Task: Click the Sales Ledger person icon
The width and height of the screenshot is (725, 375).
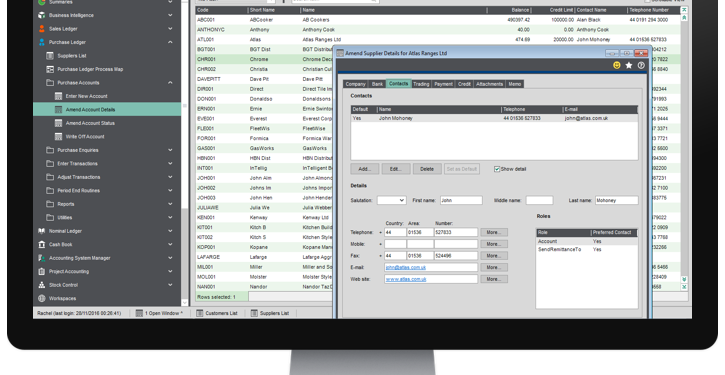Action: pyautogui.click(x=42, y=29)
